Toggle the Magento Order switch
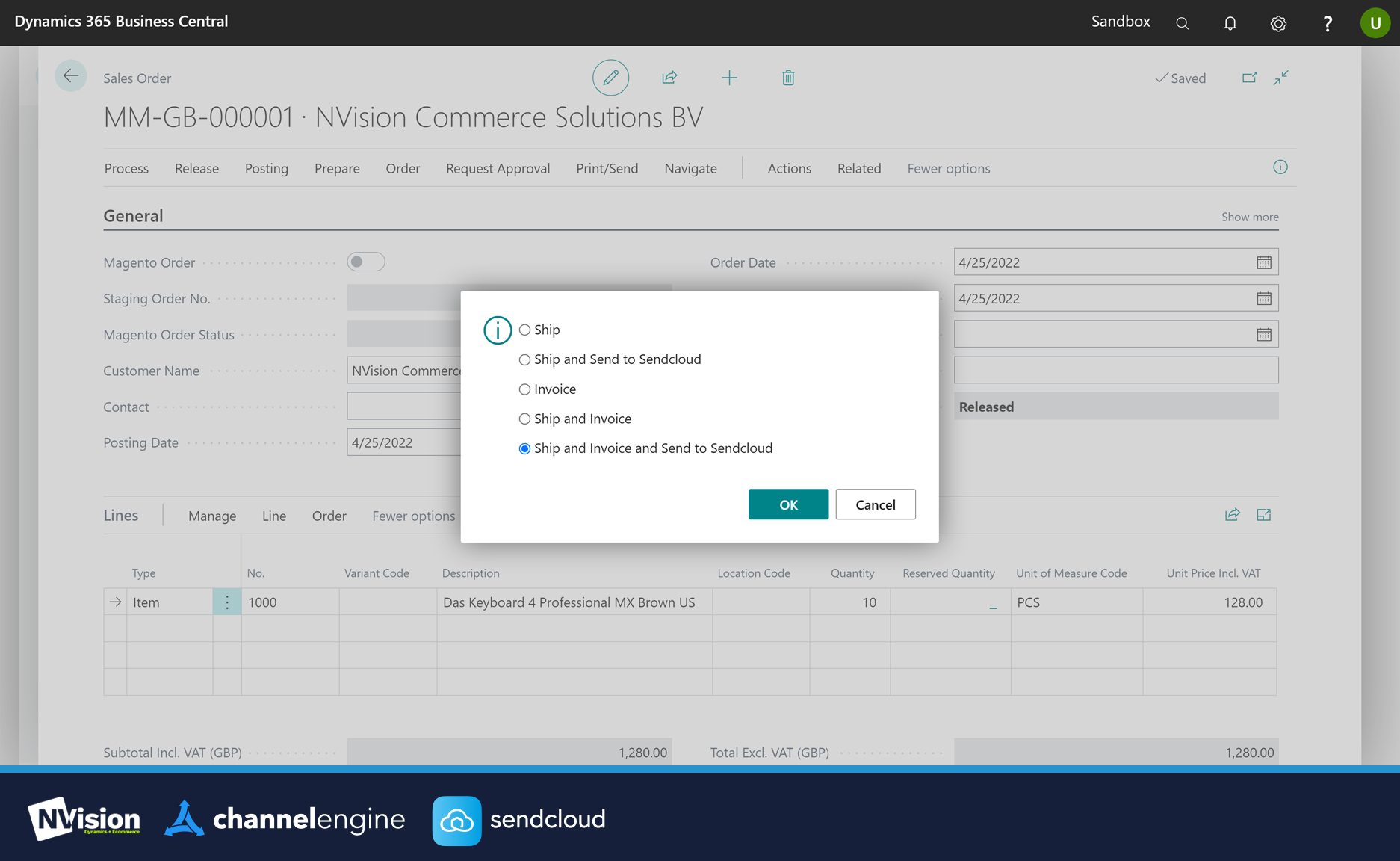 coord(365,262)
